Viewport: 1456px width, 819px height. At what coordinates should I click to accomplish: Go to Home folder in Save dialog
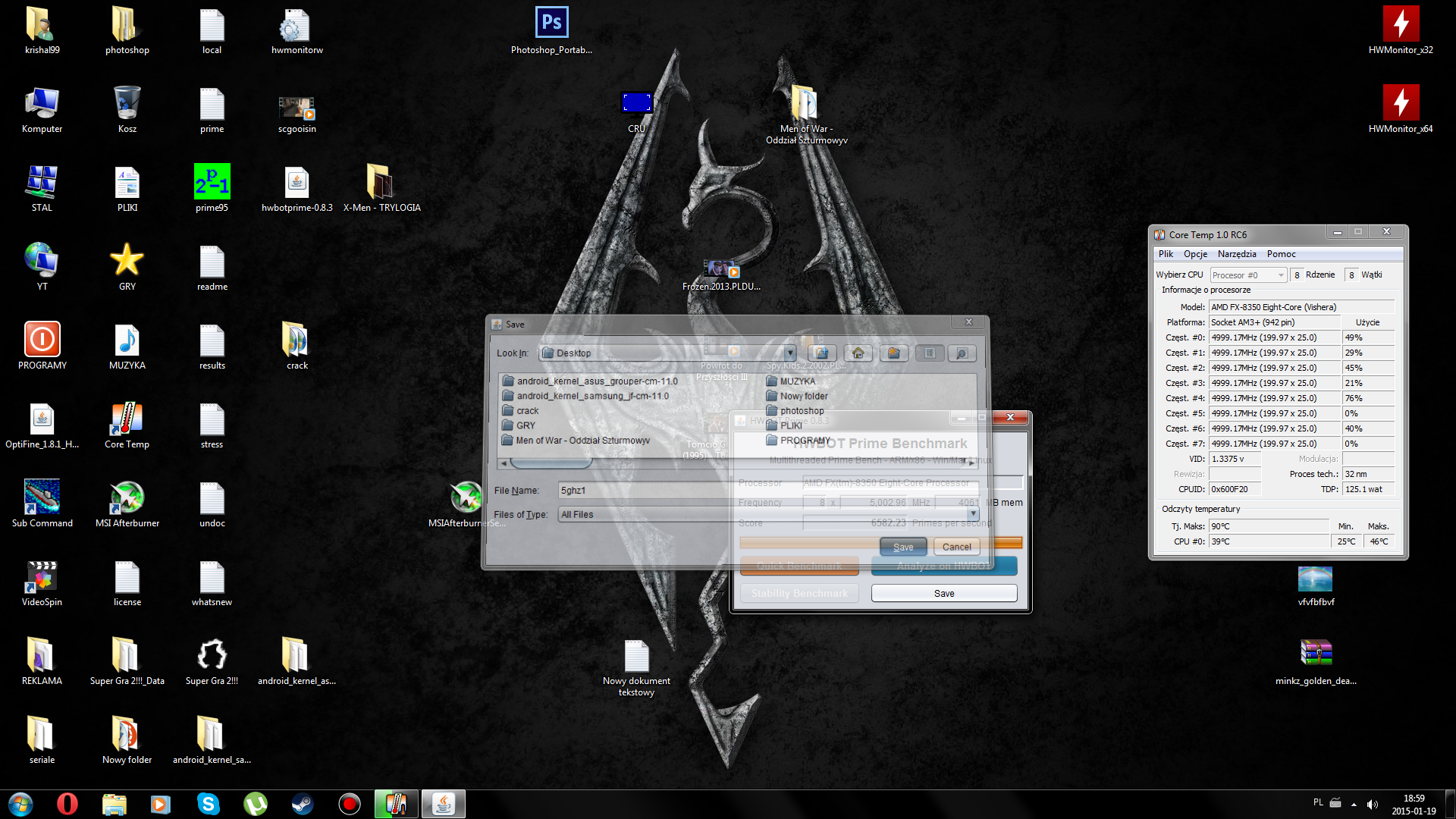pyautogui.click(x=858, y=353)
